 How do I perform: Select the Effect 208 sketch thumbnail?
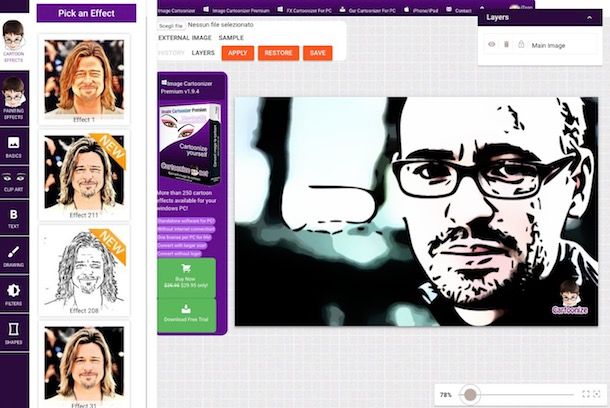[x=84, y=271]
